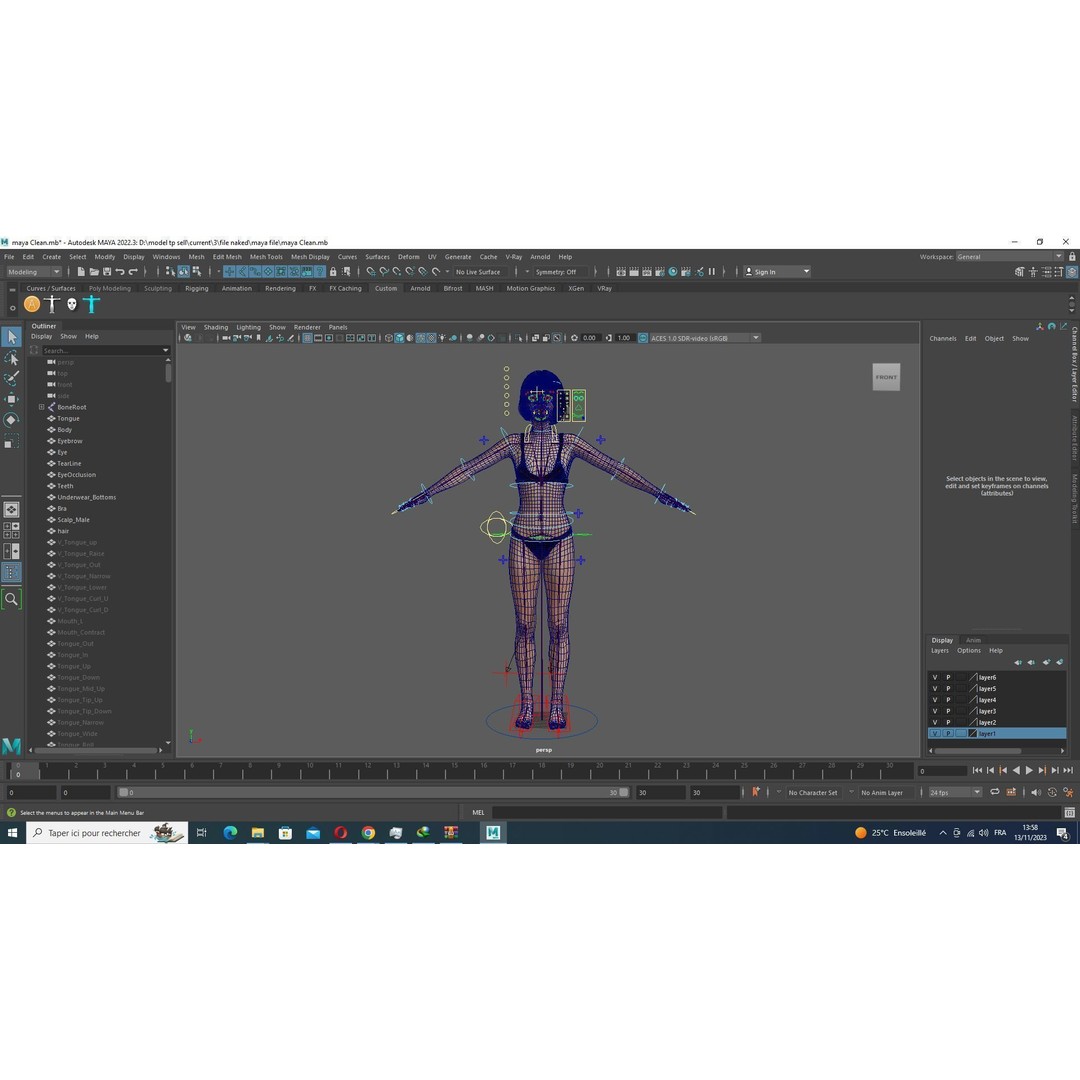Screen dimensions: 1080x1080
Task: Select the arrow Select tool in toolbox
Action: point(12,337)
